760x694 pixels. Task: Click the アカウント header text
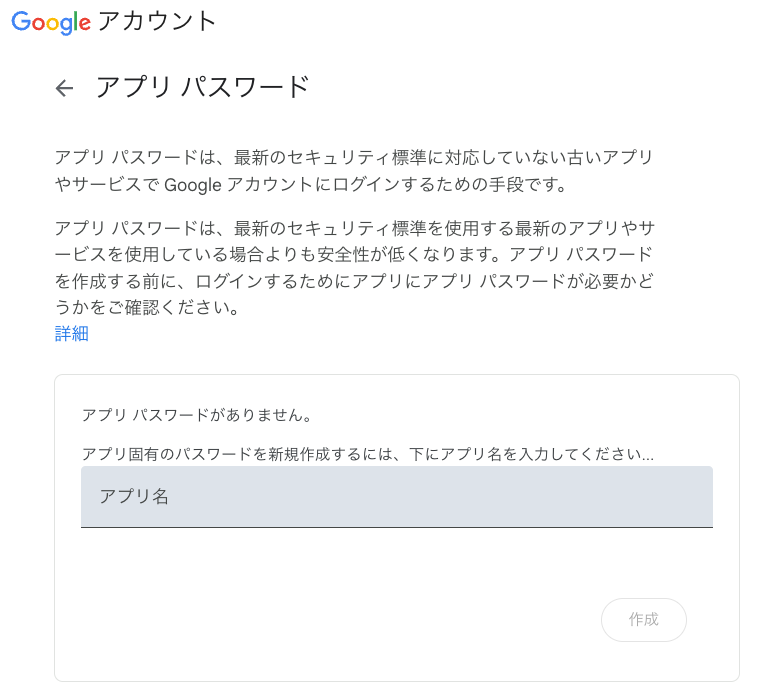click(x=157, y=21)
